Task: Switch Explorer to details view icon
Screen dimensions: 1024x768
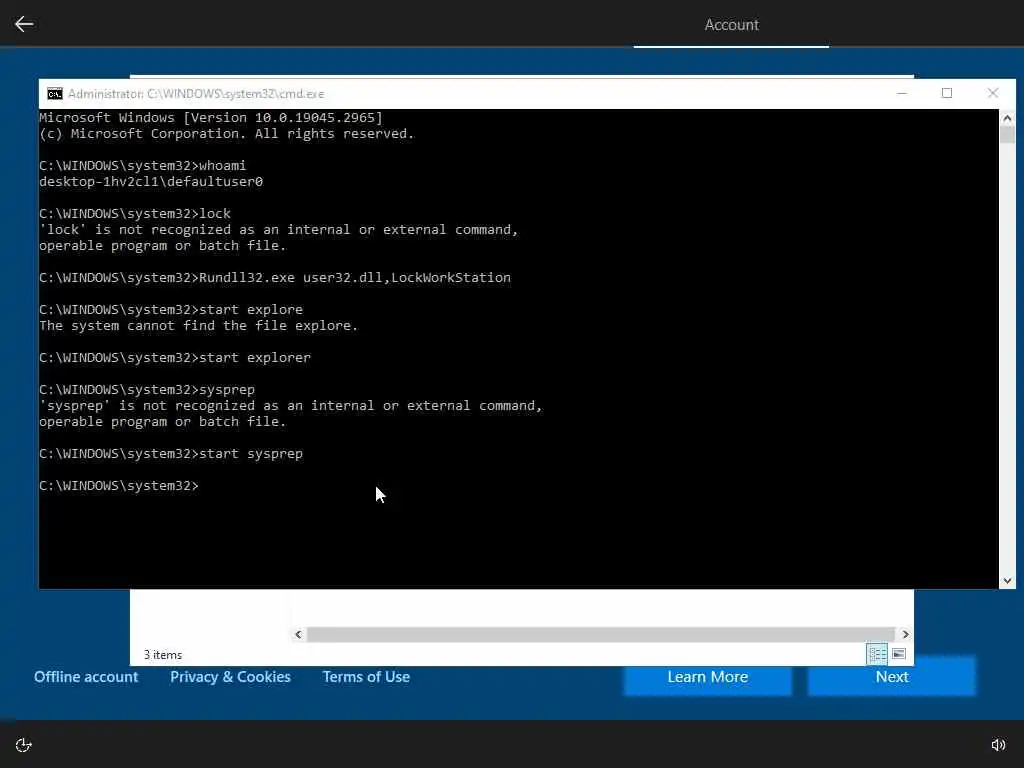Action: 877,654
